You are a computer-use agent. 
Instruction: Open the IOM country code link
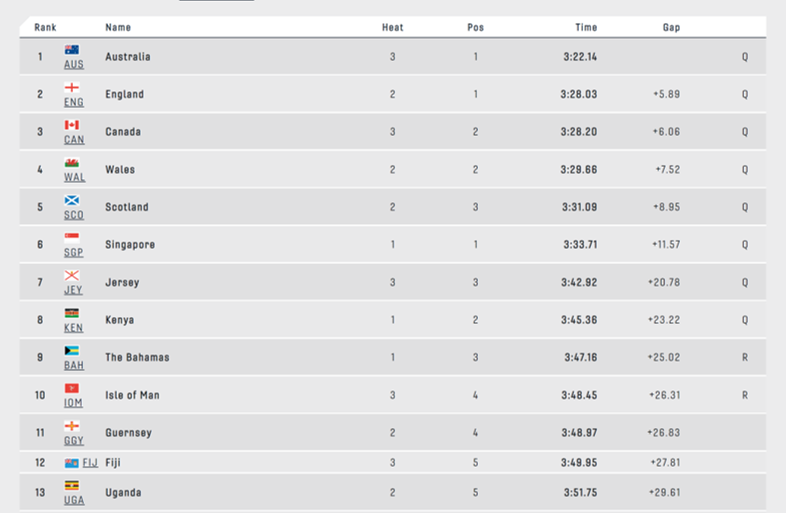click(x=73, y=403)
